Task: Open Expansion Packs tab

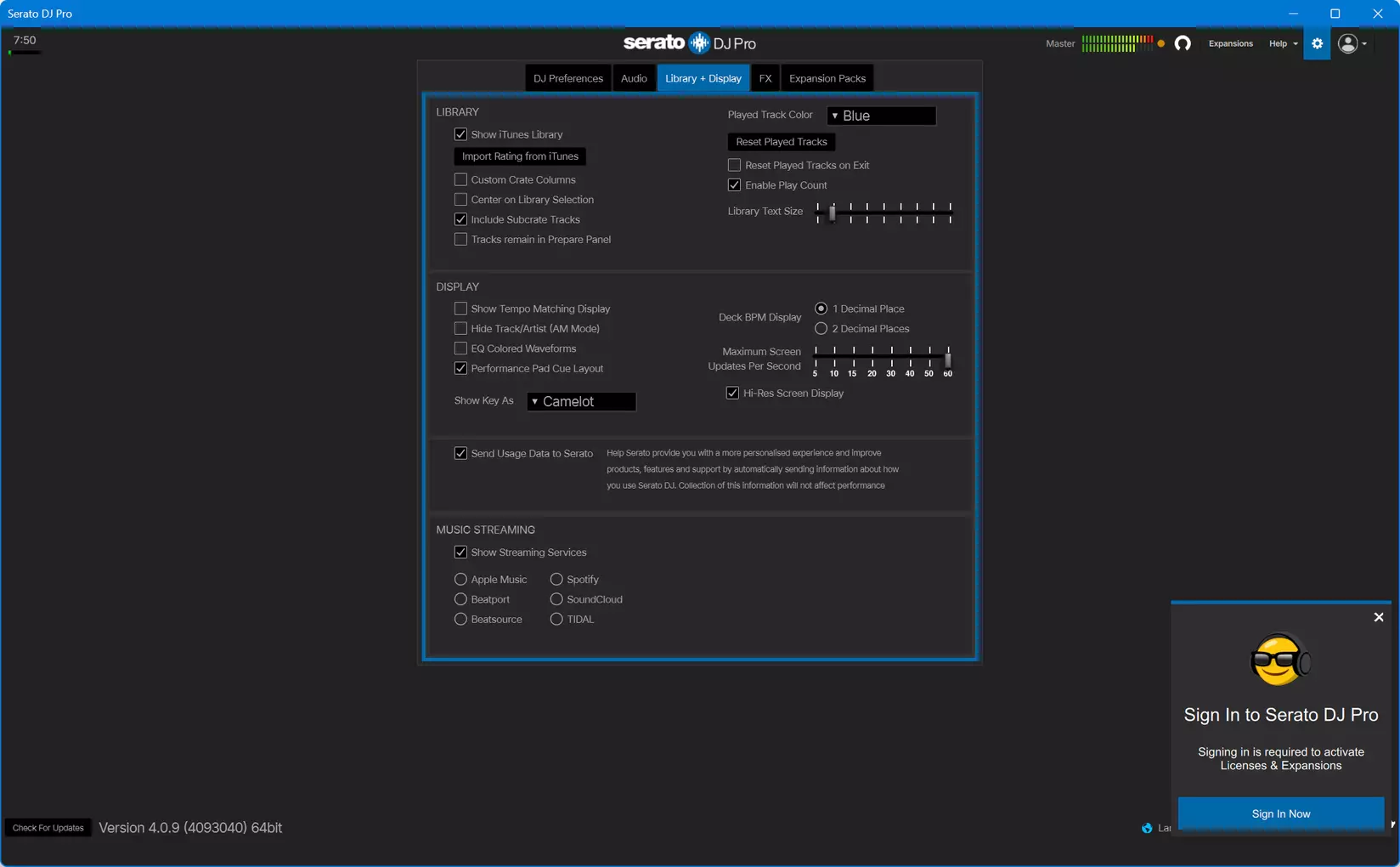Action: pyautogui.click(x=827, y=78)
